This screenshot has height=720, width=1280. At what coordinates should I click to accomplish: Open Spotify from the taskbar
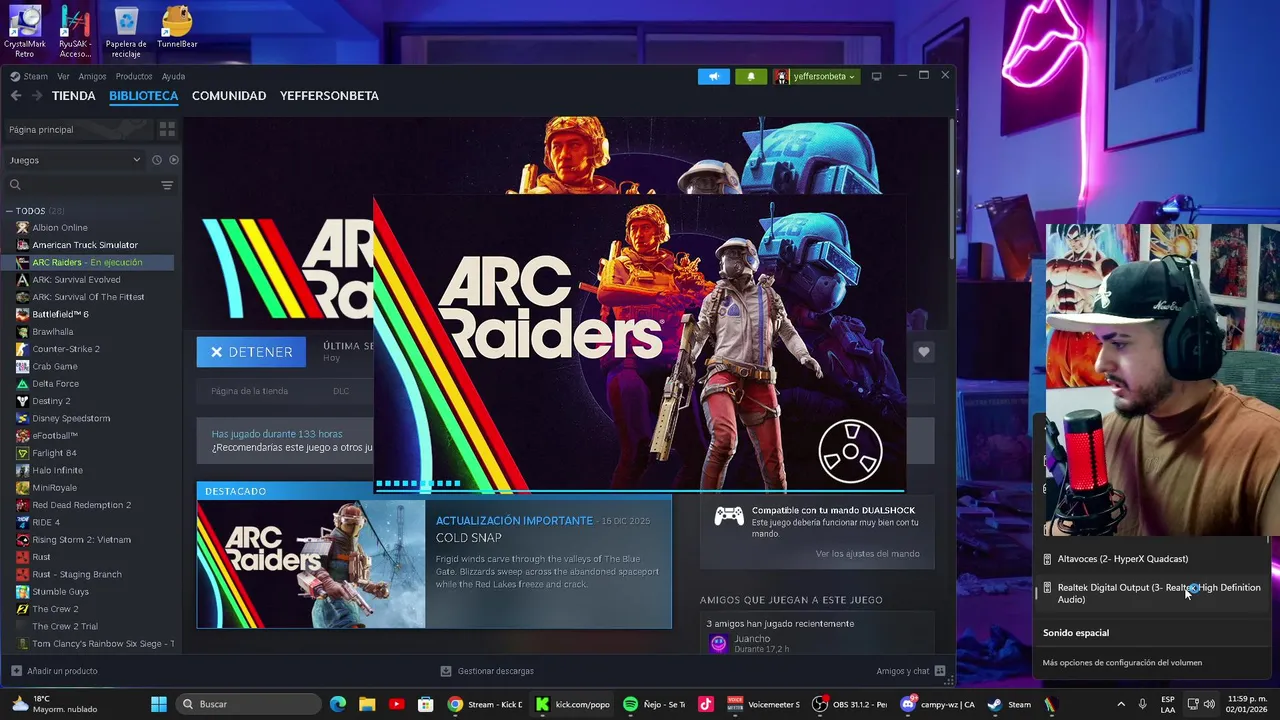(x=656, y=704)
